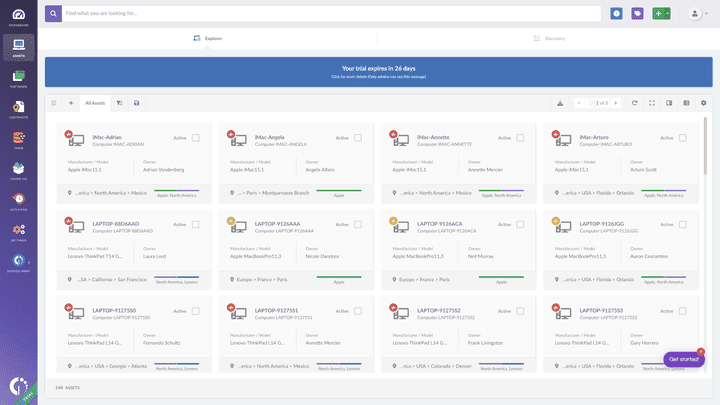720x405 pixels.
Task: Open the filter options next to All Assets
Action: click(119, 102)
